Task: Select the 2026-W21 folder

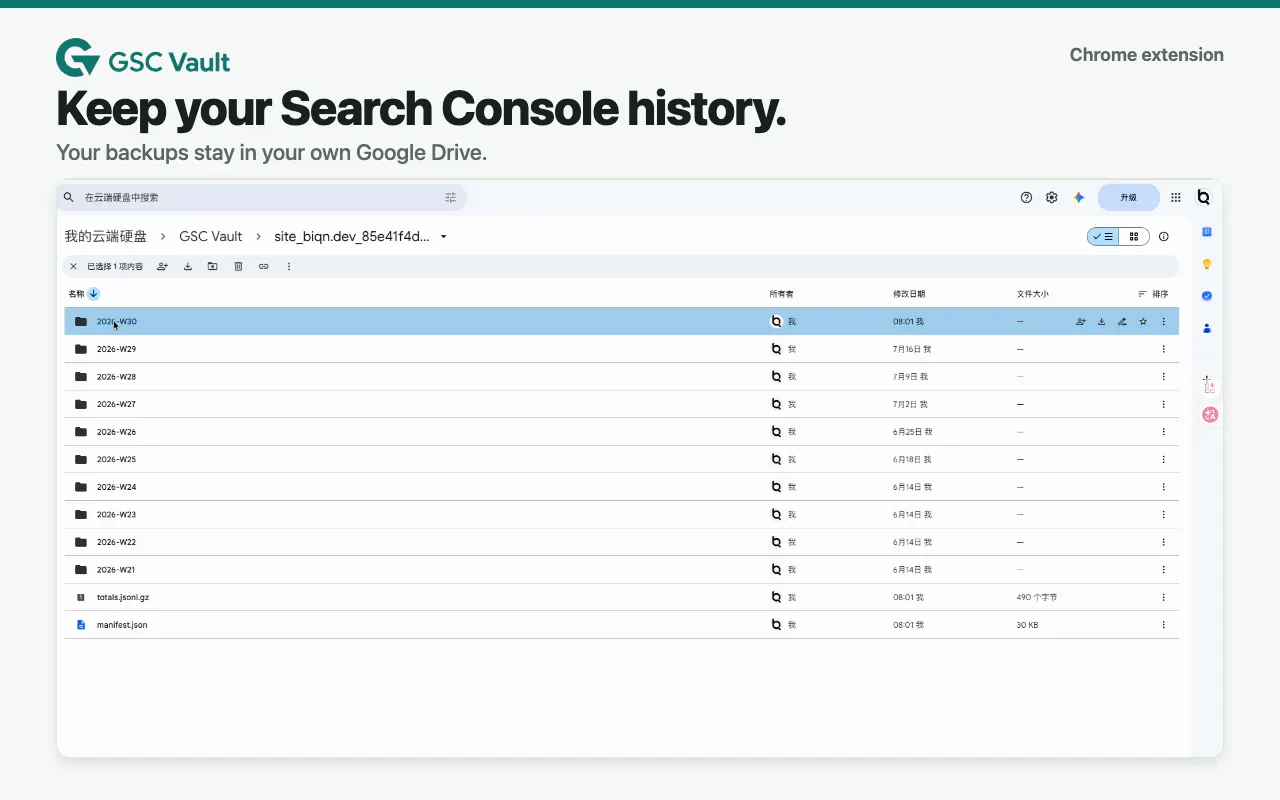Action: click(622, 569)
